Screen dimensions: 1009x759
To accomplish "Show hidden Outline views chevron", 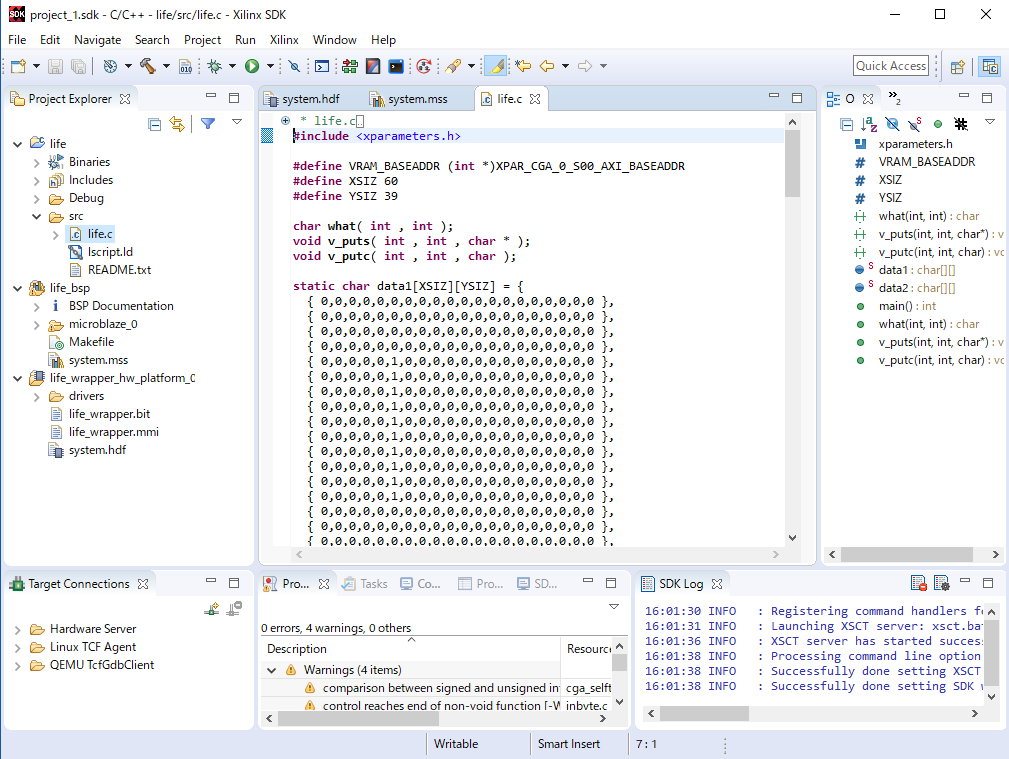I will 894,98.
